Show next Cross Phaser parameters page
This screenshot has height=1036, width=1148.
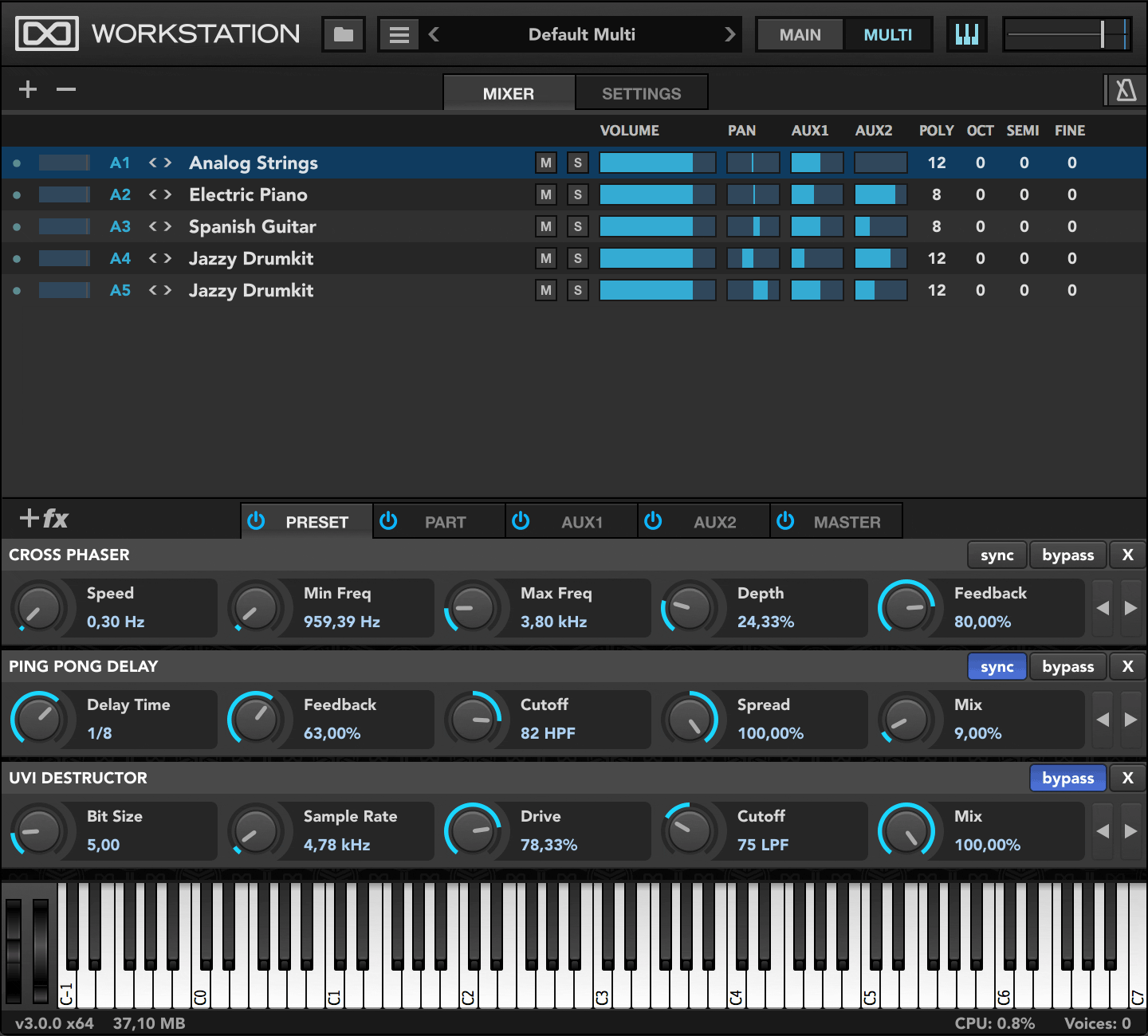pyautogui.click(x=1130, y=608)
